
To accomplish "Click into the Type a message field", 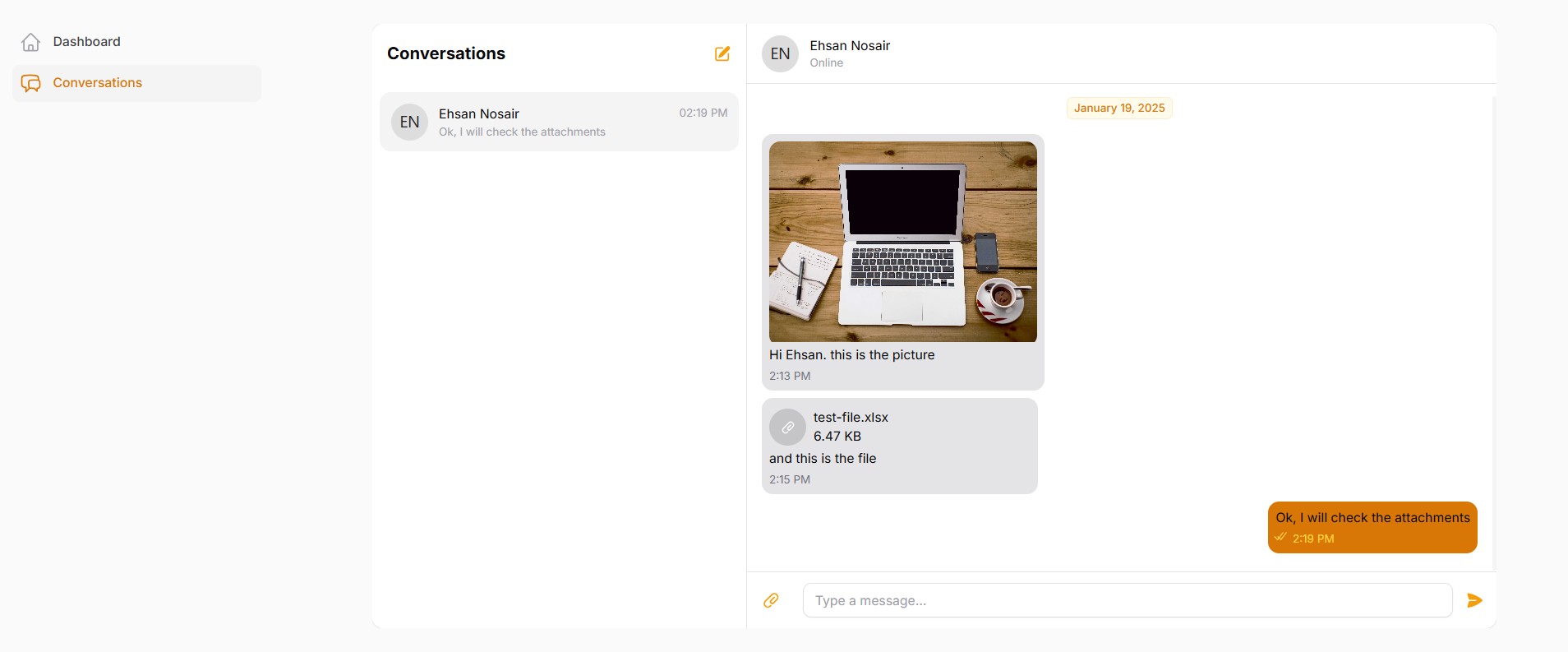I will pos(1128,600).
